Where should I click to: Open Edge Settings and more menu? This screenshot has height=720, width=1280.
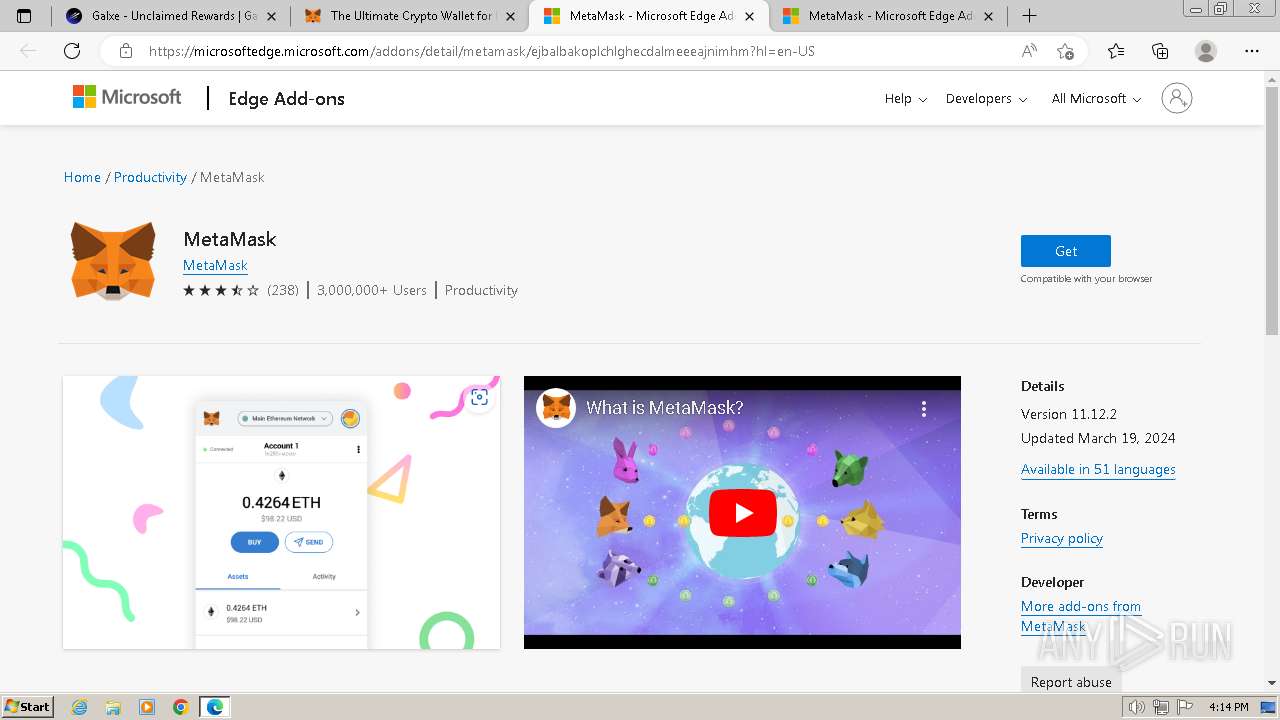coord(1252,51)
